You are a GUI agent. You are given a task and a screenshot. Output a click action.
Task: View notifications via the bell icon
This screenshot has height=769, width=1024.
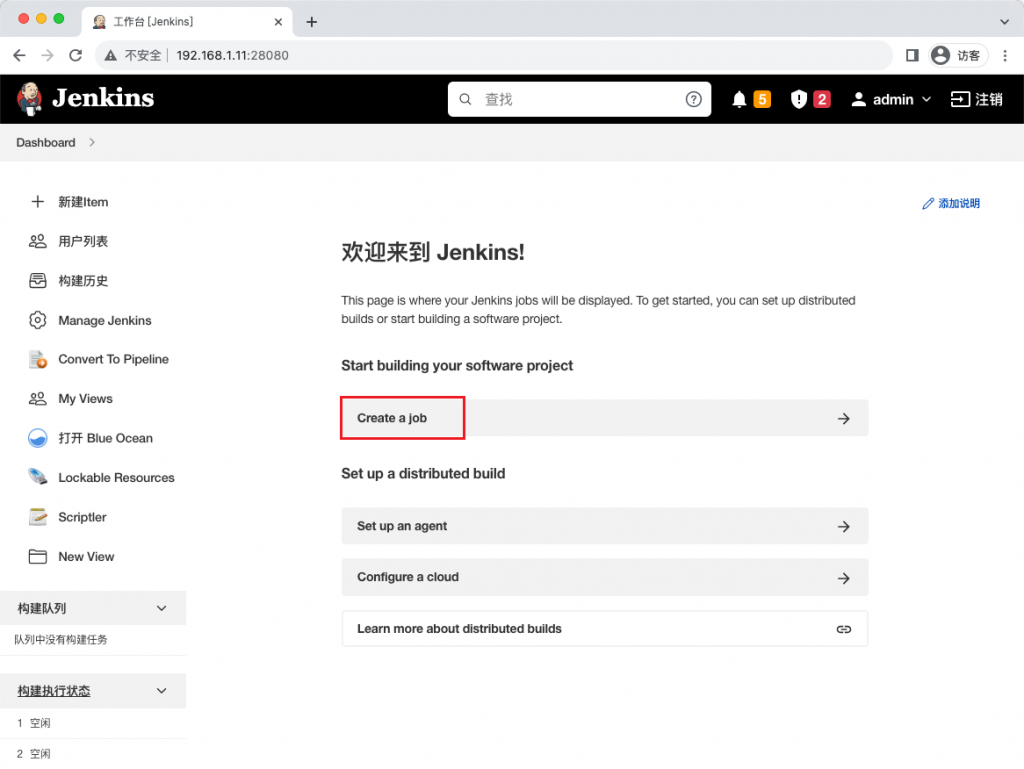(x=739, y=99)
